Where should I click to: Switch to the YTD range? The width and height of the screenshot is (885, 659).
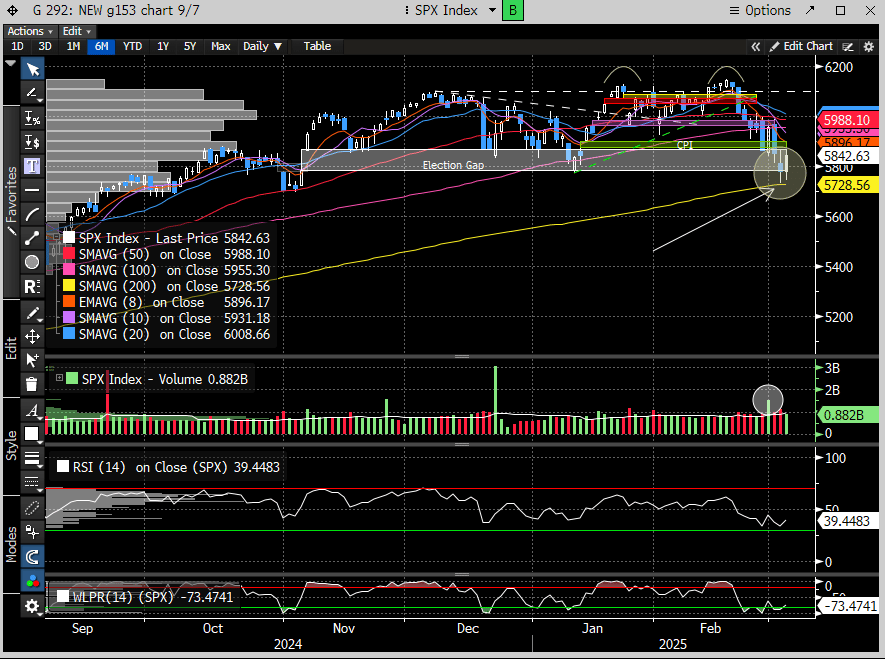click(133, 46)
